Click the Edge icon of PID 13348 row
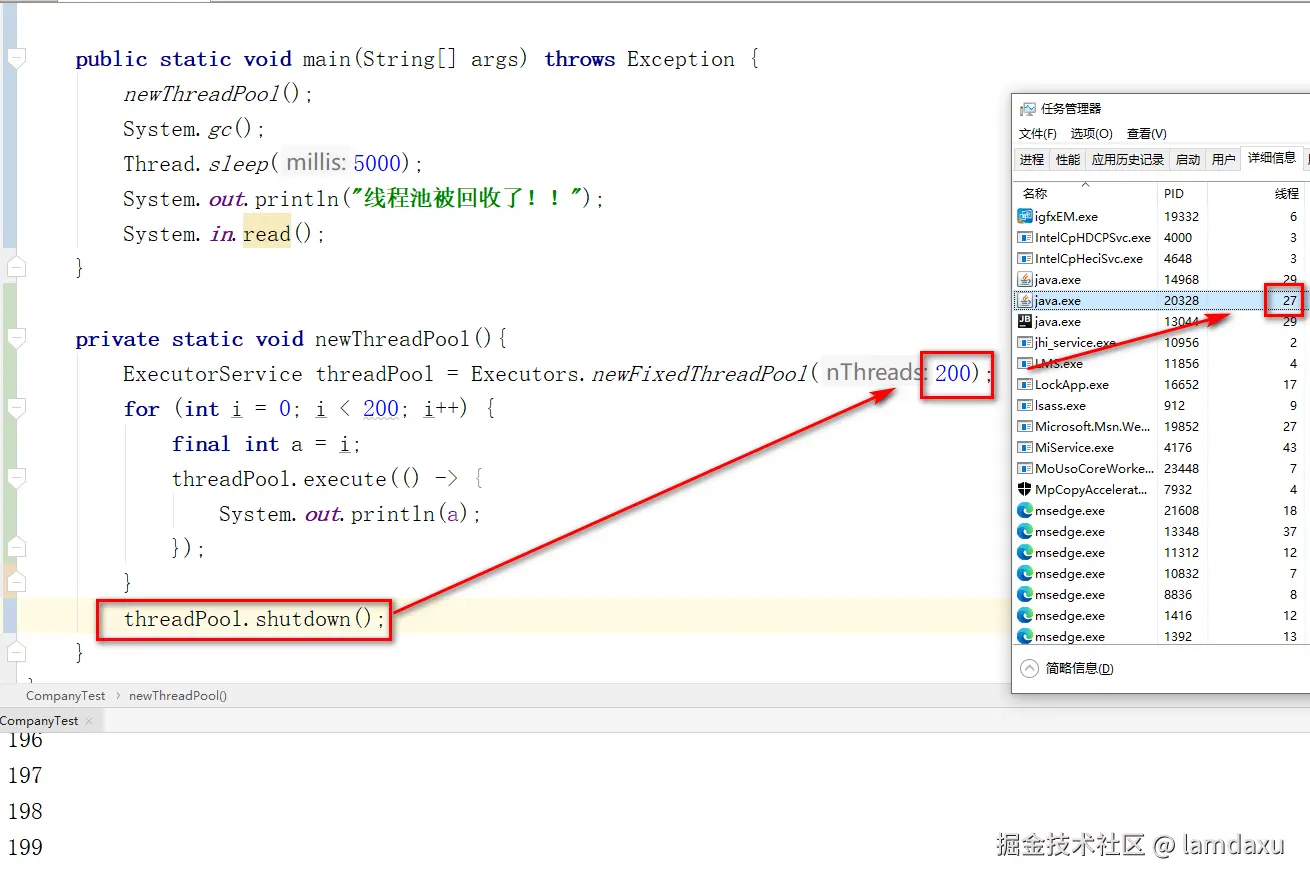Screen dimensions: 1310x883 tap(1025, 531)
